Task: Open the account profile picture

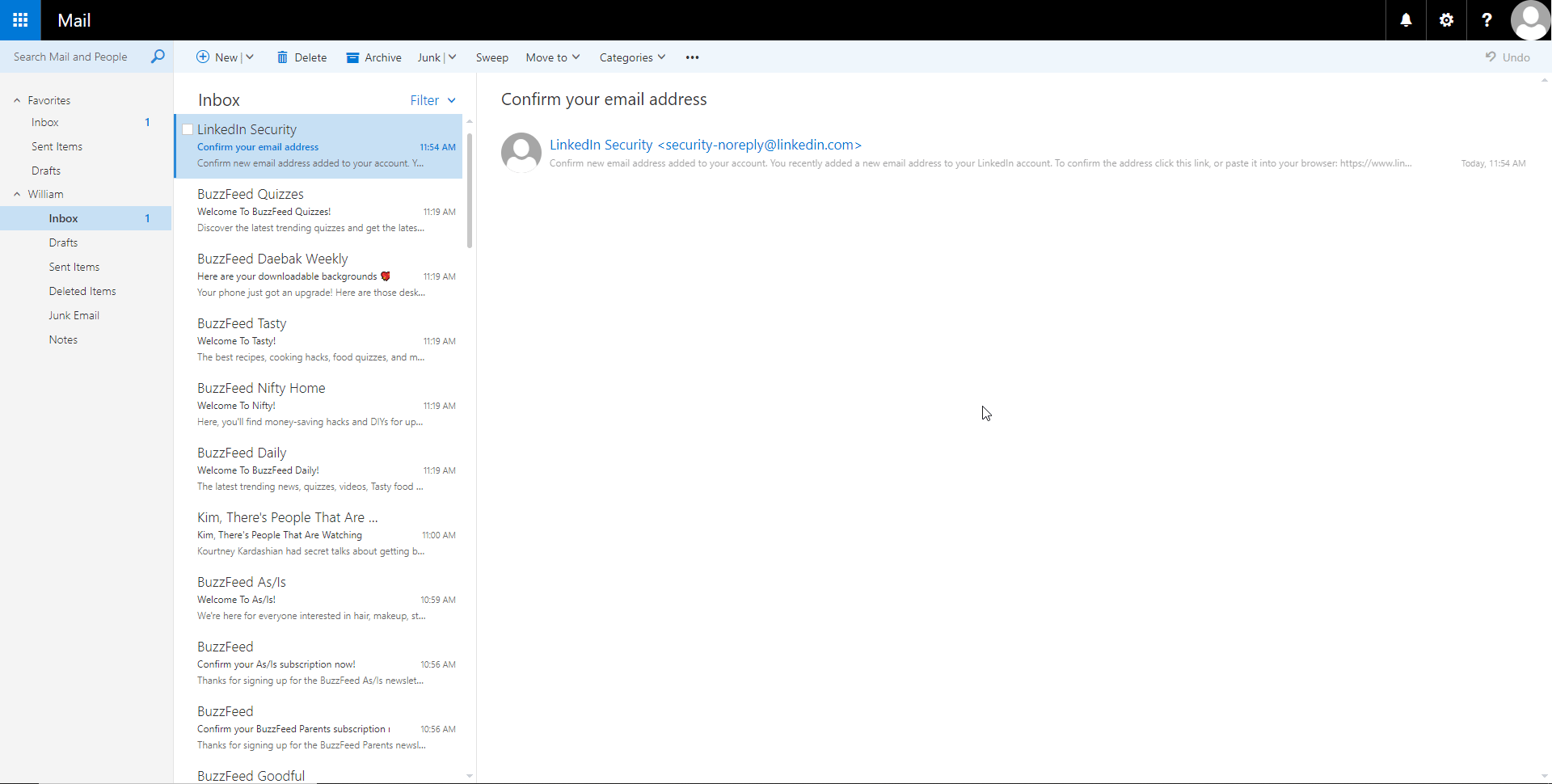Action: tap(1530, 20)
